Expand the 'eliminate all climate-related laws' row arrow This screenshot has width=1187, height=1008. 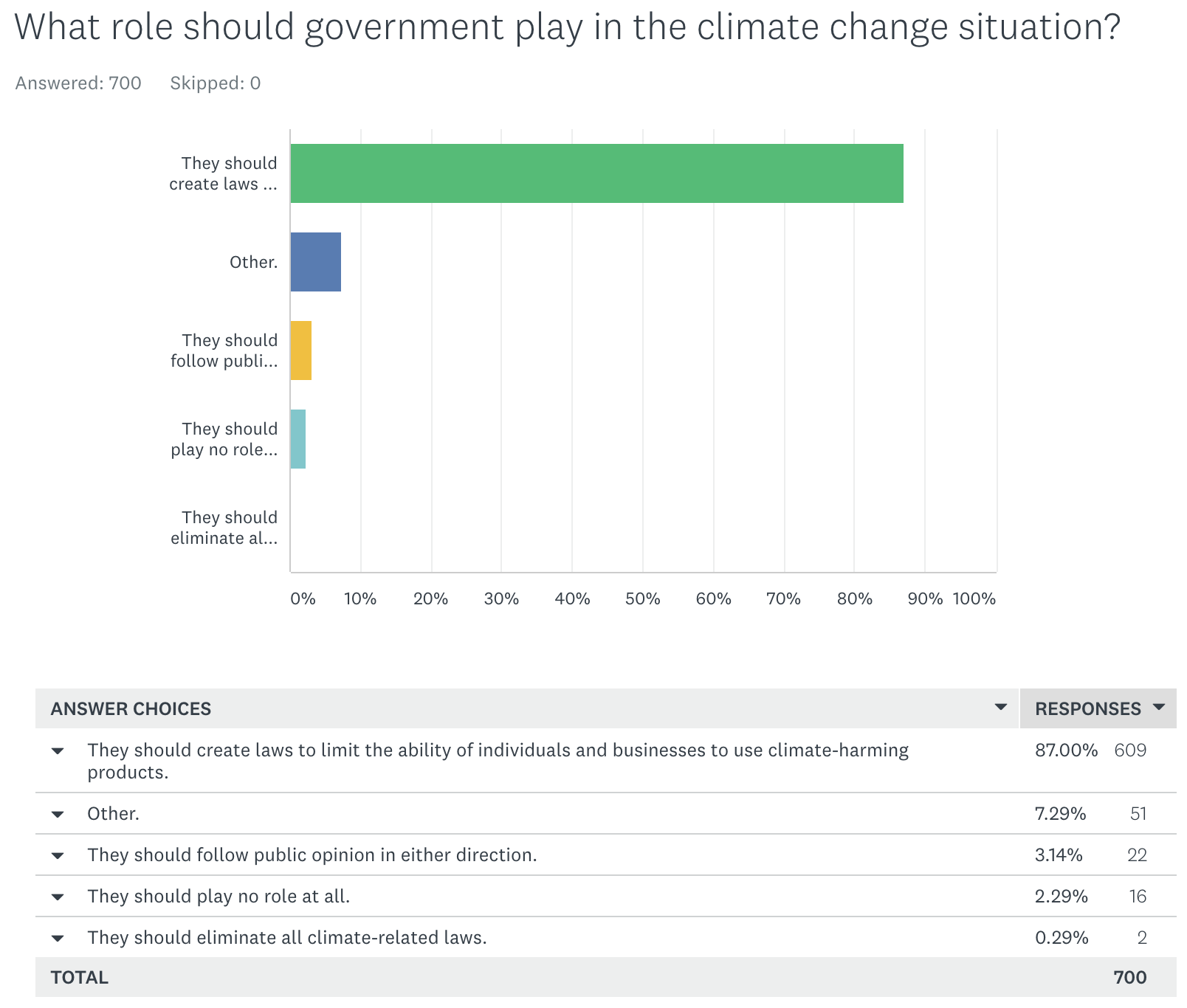(58, 939)
